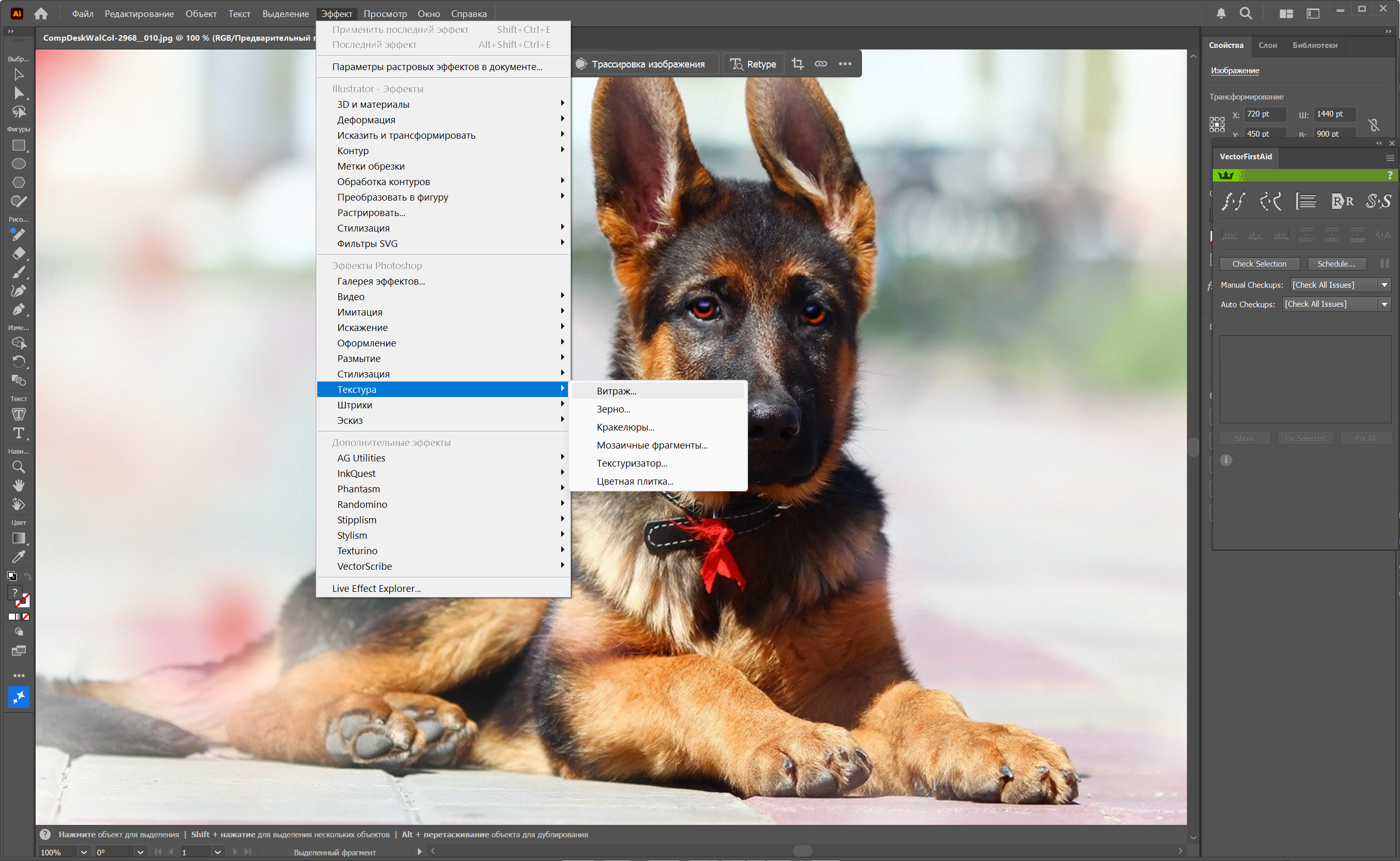Choose Зерно... from the Текстура submenu

pyautogui.click(x=613, y=409)
